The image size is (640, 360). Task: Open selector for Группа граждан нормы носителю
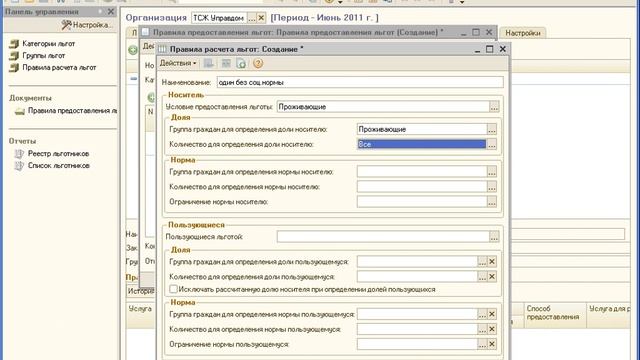tap(492, 172)
